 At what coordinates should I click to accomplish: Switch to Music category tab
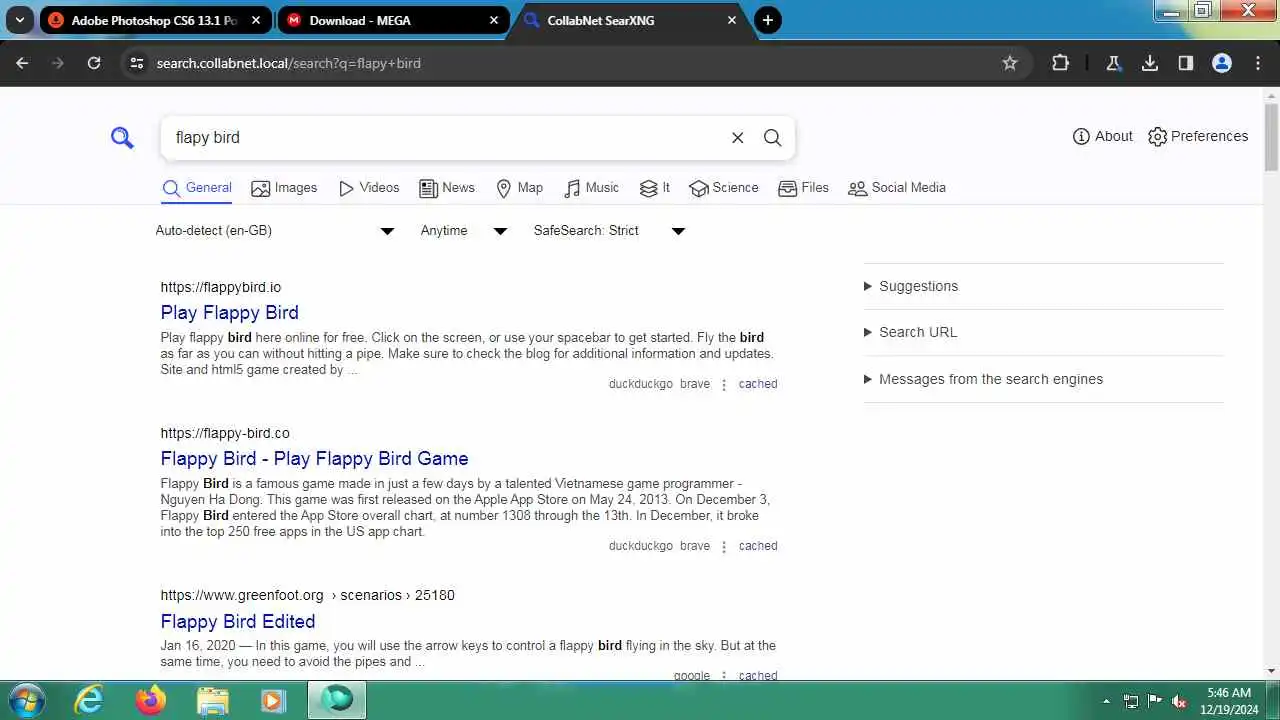tap(591, 188)
